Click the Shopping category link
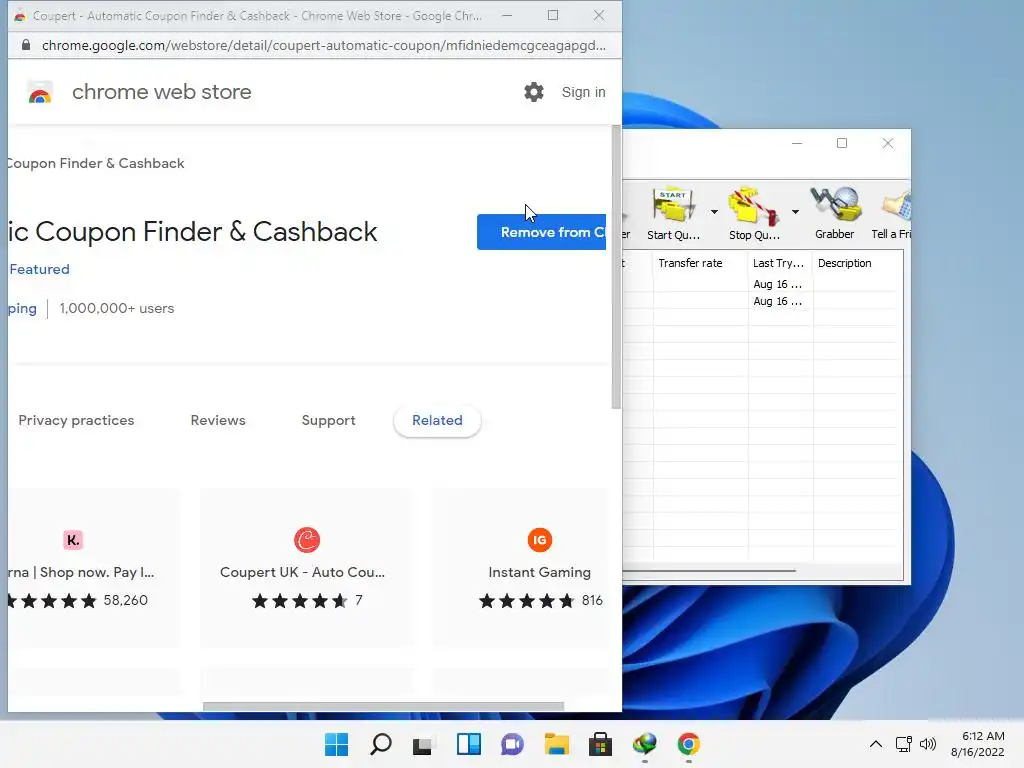Viewport: 1024px width, 768px height. [22, 308]
